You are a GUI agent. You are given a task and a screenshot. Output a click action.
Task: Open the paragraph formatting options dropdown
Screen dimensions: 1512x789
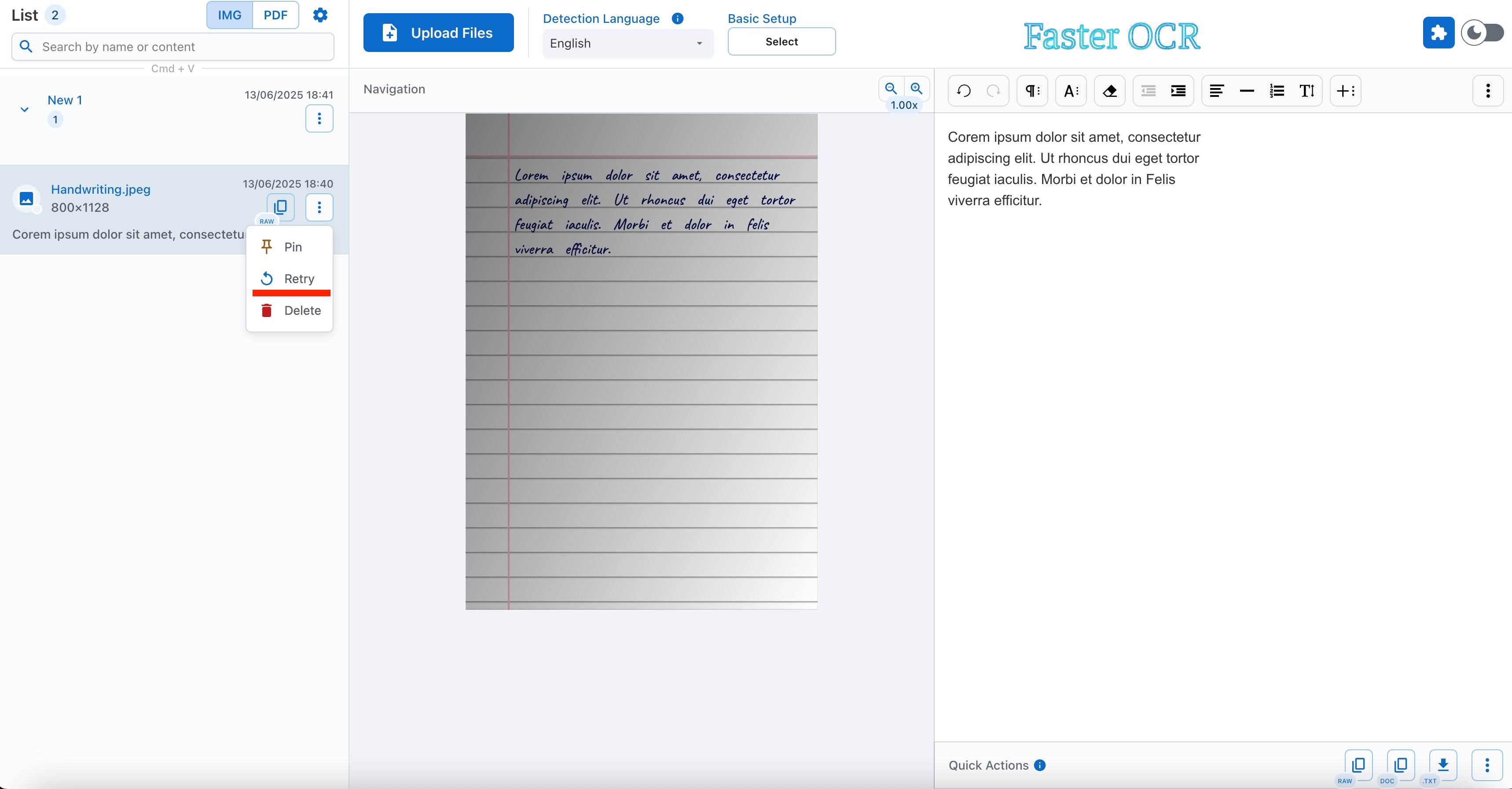tap(1032, 91)
